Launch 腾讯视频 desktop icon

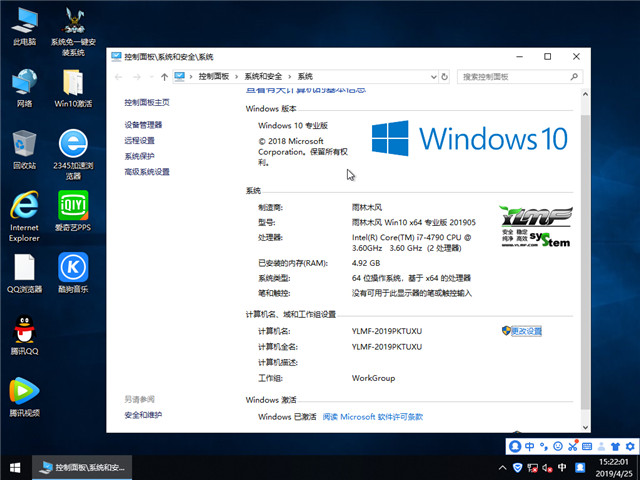pyautogui.click(x=24, y=397)
